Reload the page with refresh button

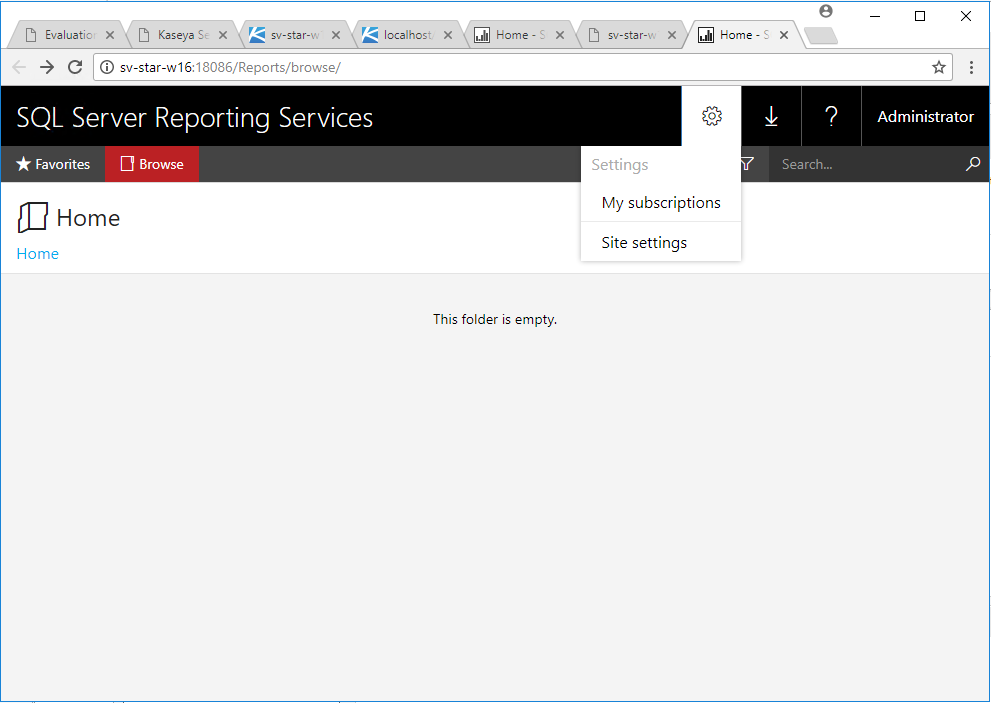click(x=75, y=67)
